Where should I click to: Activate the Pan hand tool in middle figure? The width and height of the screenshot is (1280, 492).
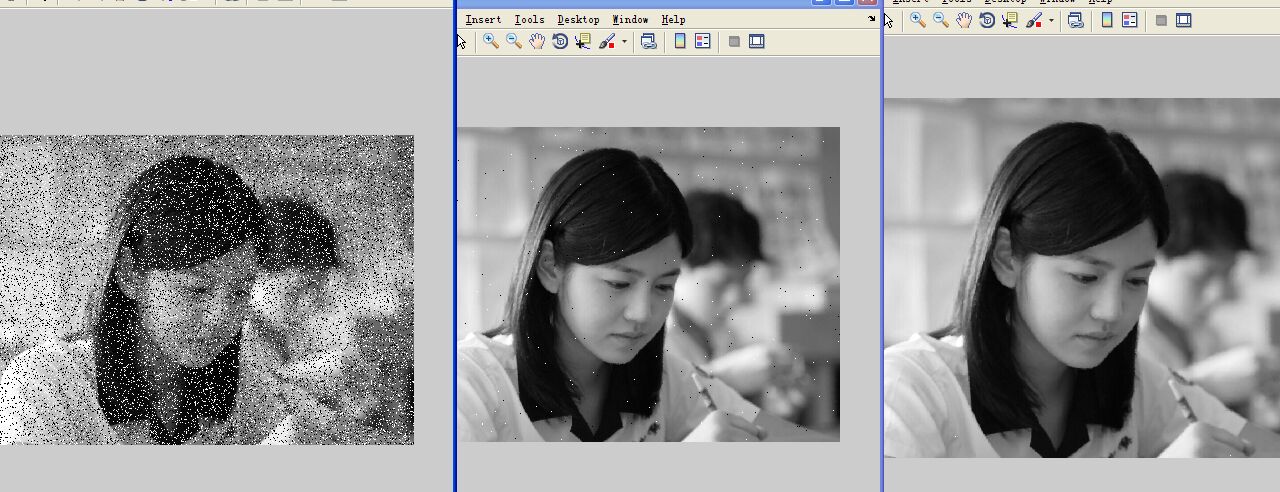point(537,41)
